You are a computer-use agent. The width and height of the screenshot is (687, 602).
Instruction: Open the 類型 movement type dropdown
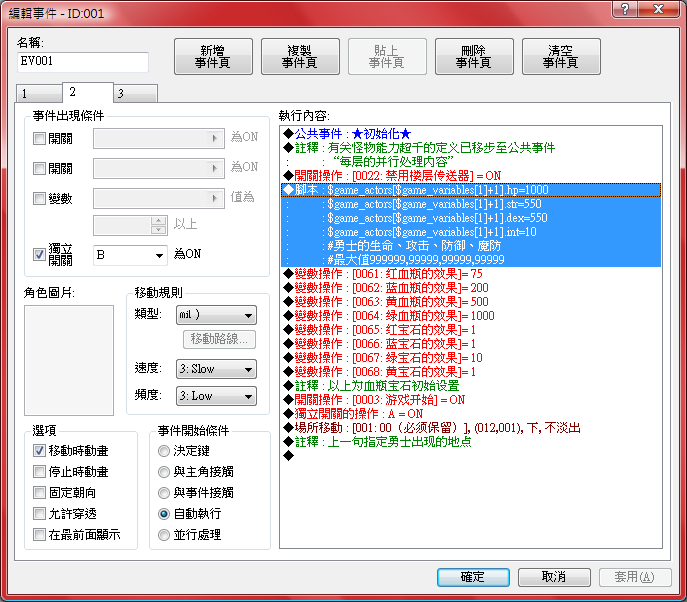tap(216, 315)
